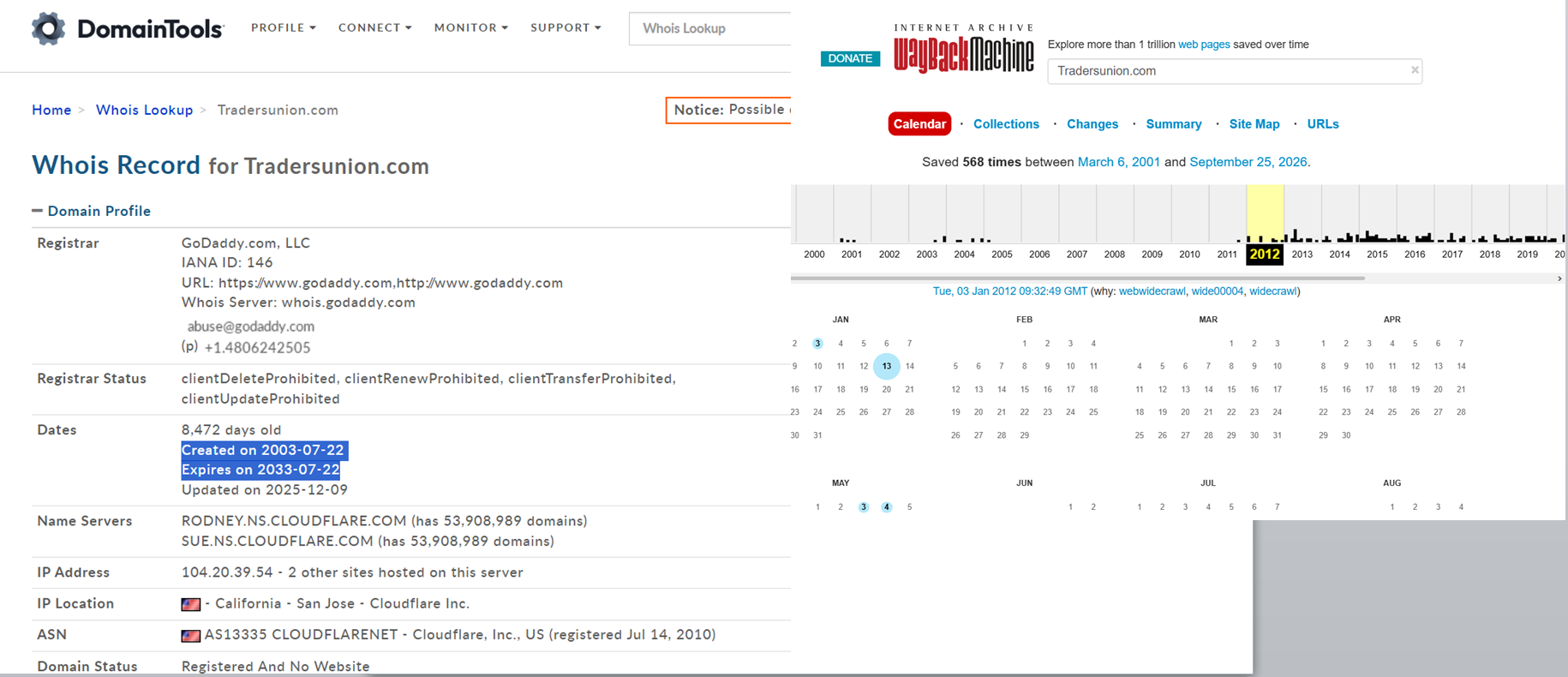Click the US flag in the ASN row
This screenshot has height=677, width=1568.
point(191,636)
